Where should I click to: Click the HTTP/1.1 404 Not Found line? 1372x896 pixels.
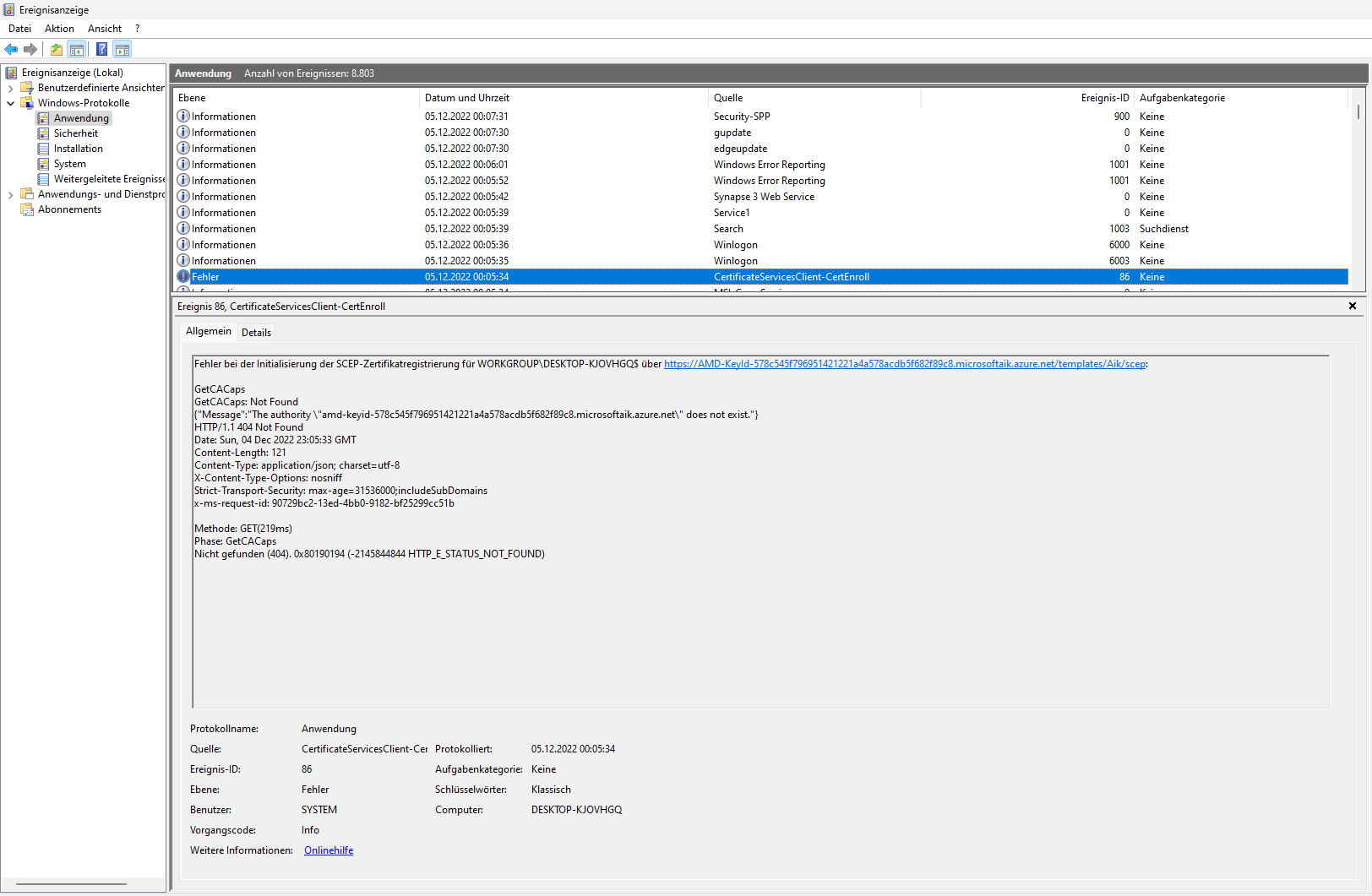248,427
